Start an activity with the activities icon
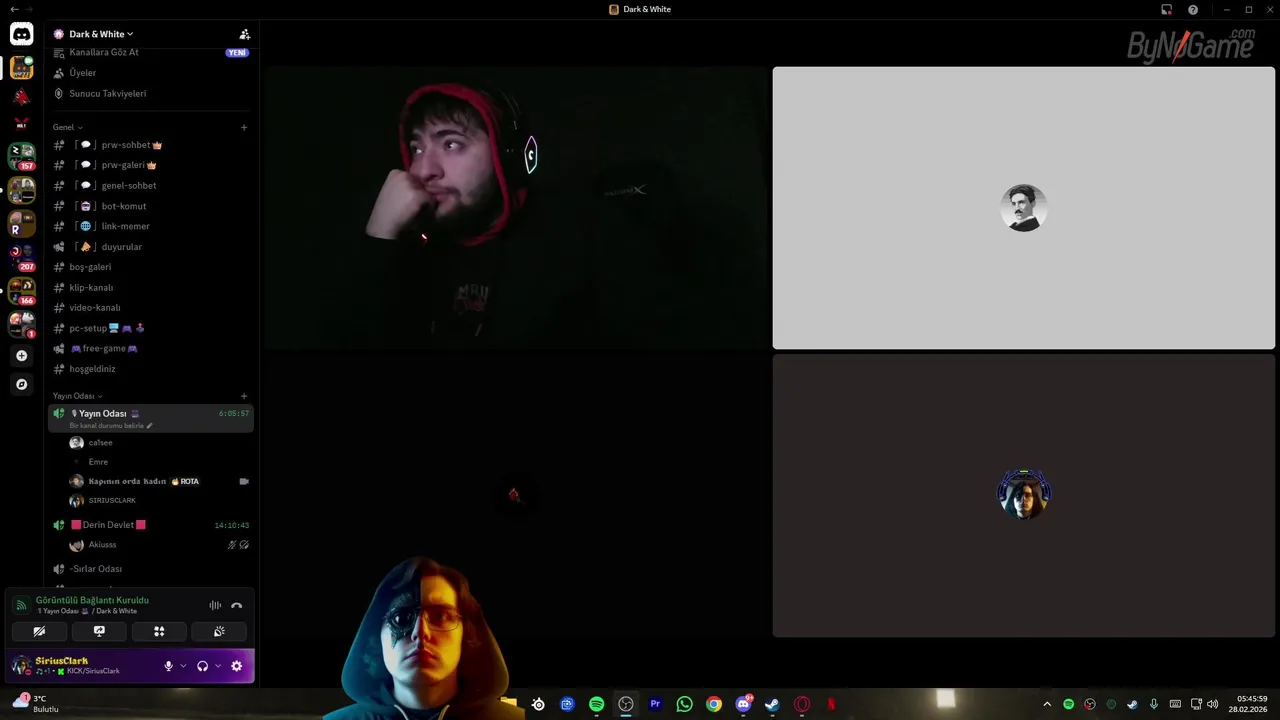The image size is (1280, 720). coord(159,632)
